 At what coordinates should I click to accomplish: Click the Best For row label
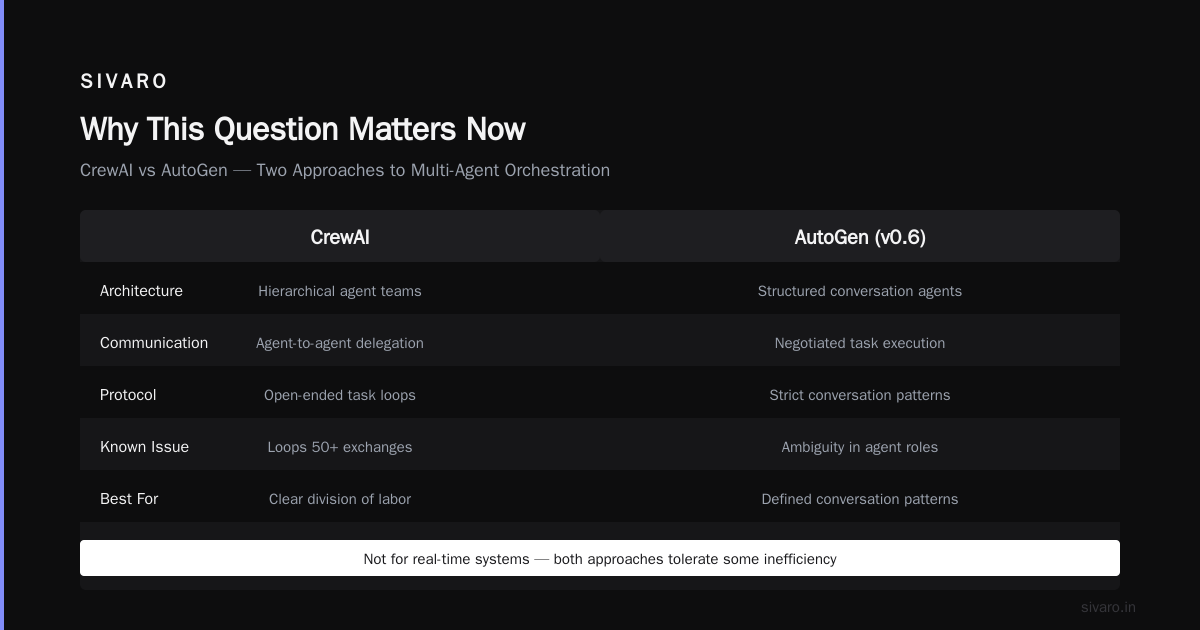point(129,499)
